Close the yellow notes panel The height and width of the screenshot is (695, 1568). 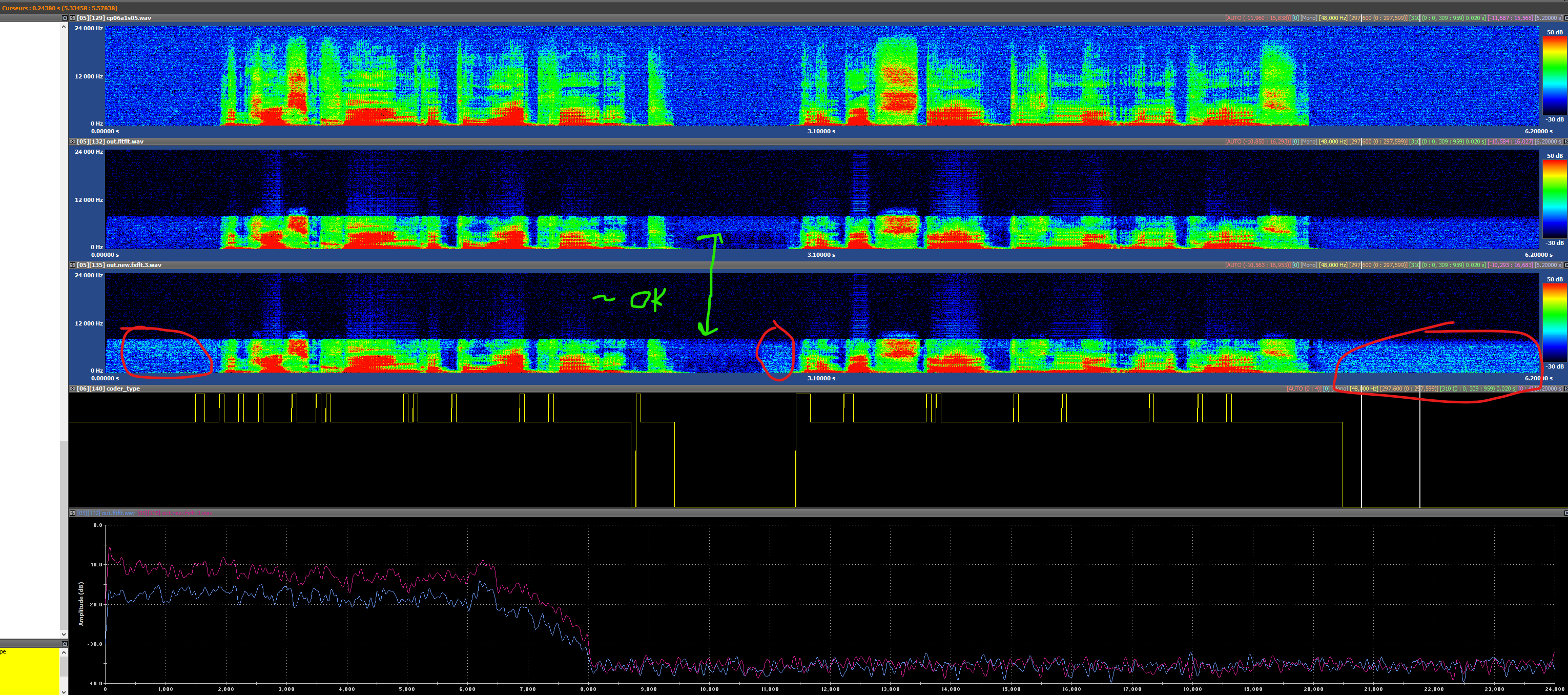65,643
